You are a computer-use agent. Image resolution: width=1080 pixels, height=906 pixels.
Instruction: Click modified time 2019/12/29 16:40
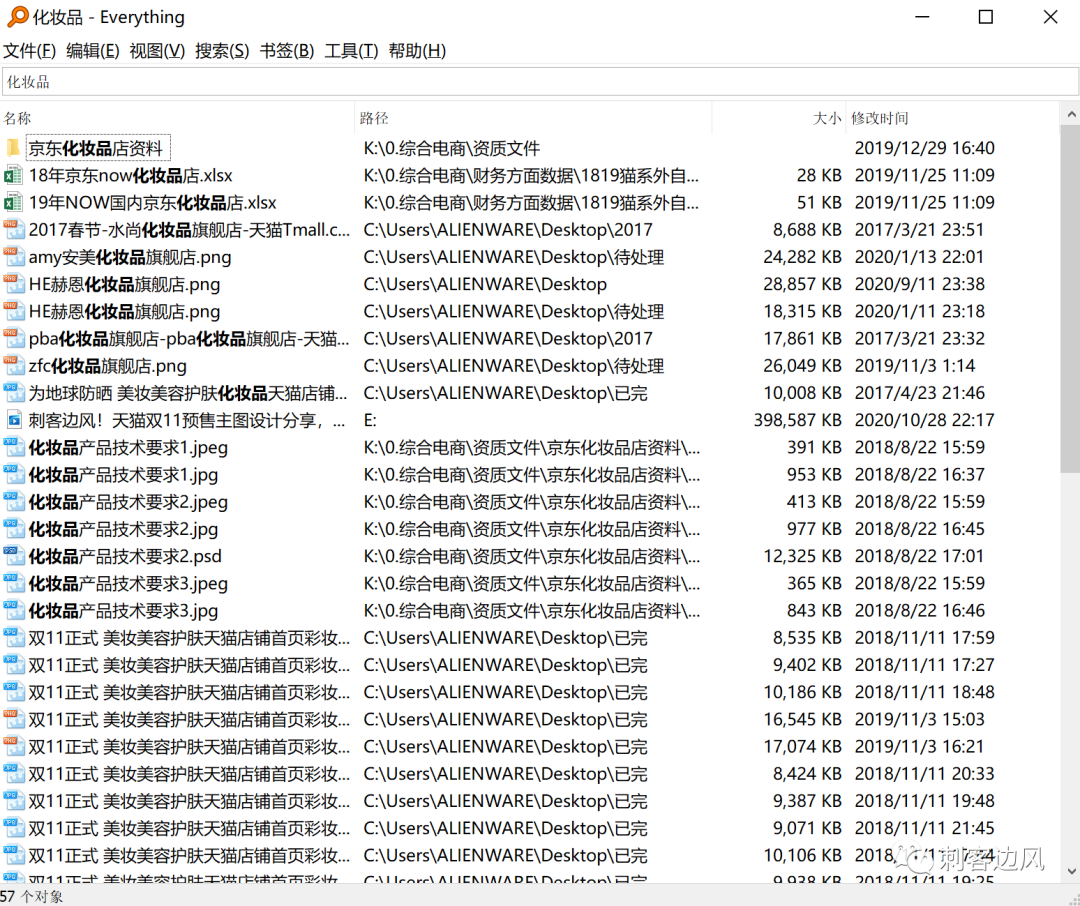(x=924, y=147)
